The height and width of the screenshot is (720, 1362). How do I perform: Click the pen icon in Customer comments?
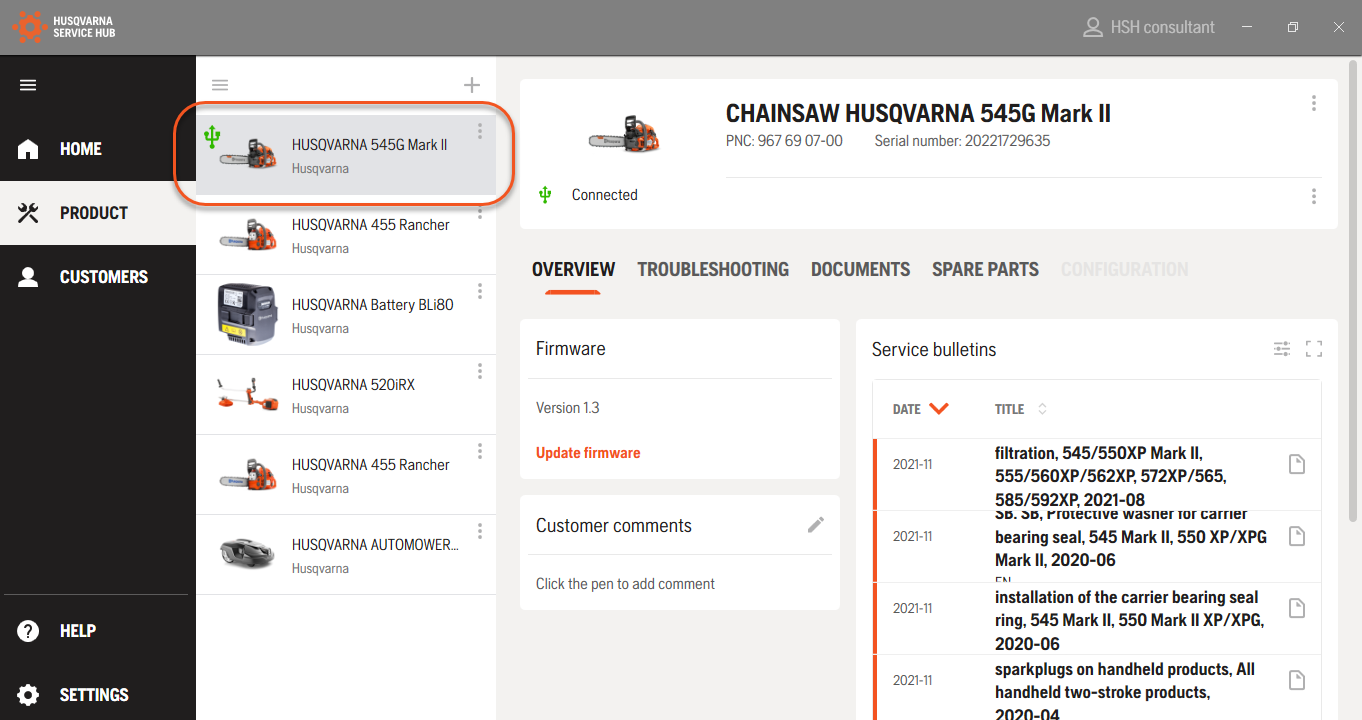(x=816, y=525)
